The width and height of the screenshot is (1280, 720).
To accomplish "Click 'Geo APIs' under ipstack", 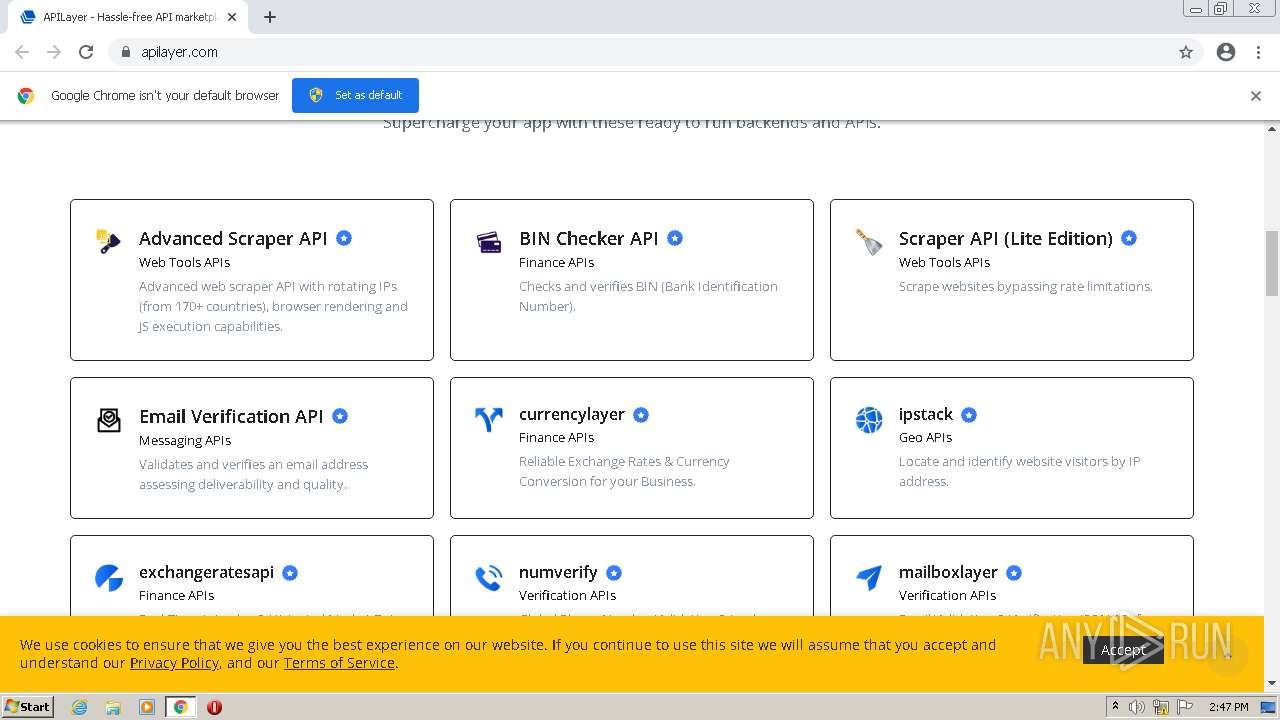I will pyautogui.click(x=925, y=437).
